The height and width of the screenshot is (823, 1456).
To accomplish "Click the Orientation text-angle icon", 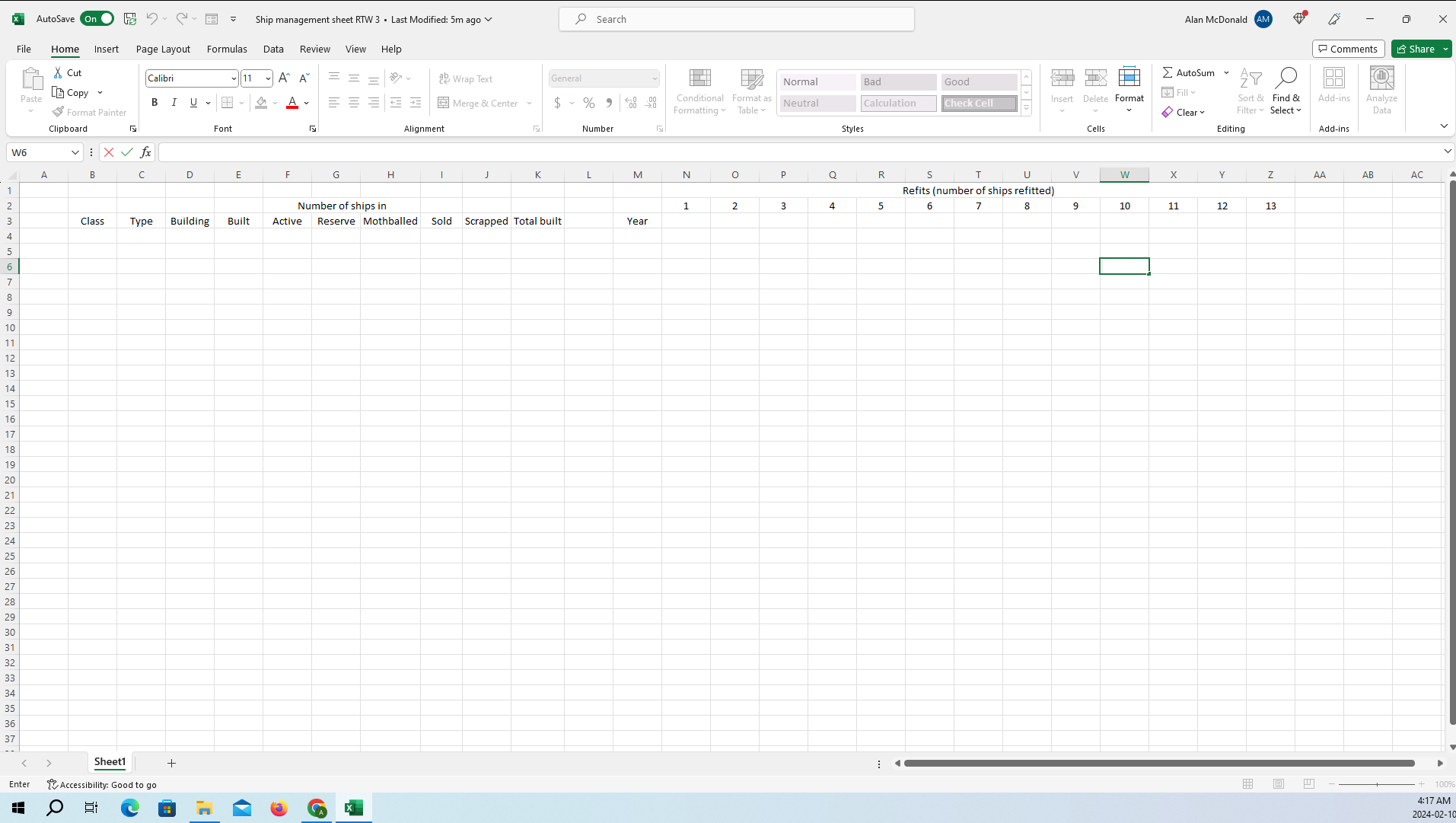I will 396,78.
